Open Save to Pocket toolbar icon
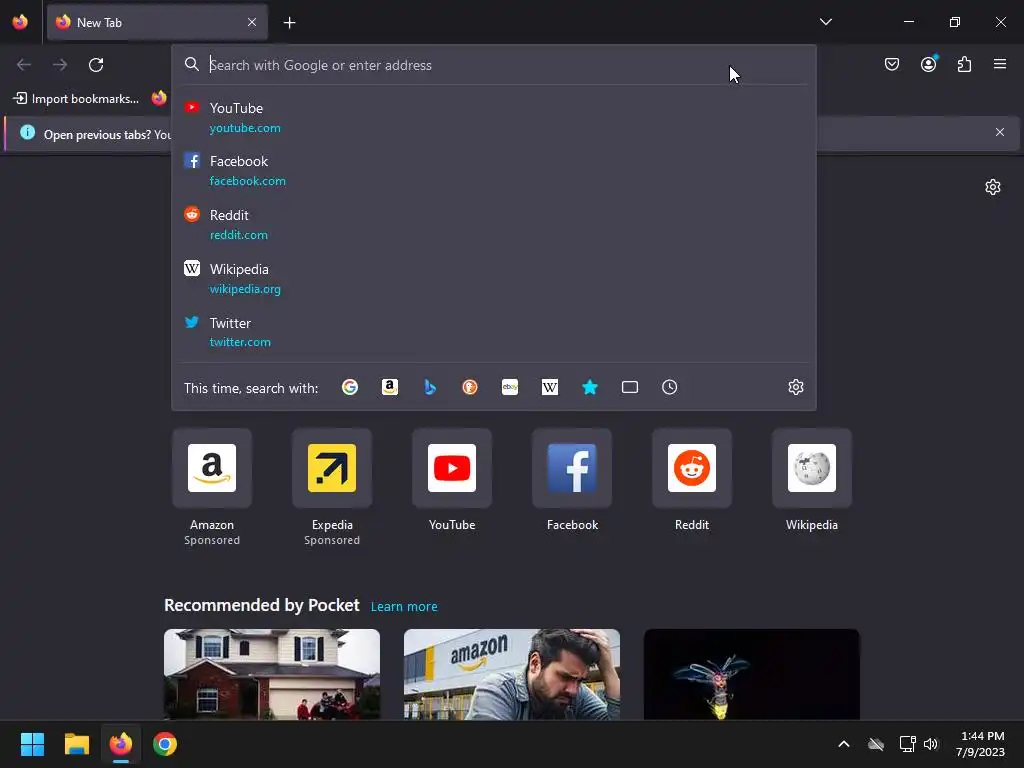The width and height of the screenshot is (1024, 768). pos(892,64)
